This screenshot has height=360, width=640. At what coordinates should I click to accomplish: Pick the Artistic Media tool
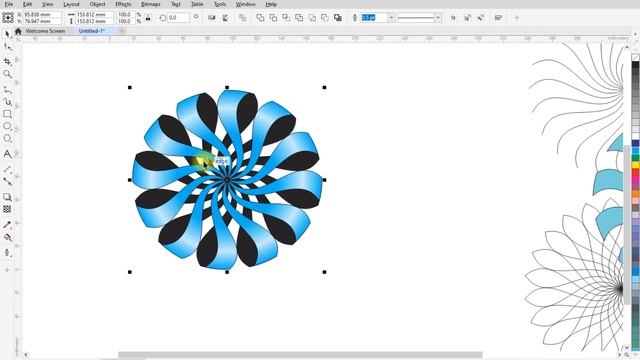tap(7, 102)
